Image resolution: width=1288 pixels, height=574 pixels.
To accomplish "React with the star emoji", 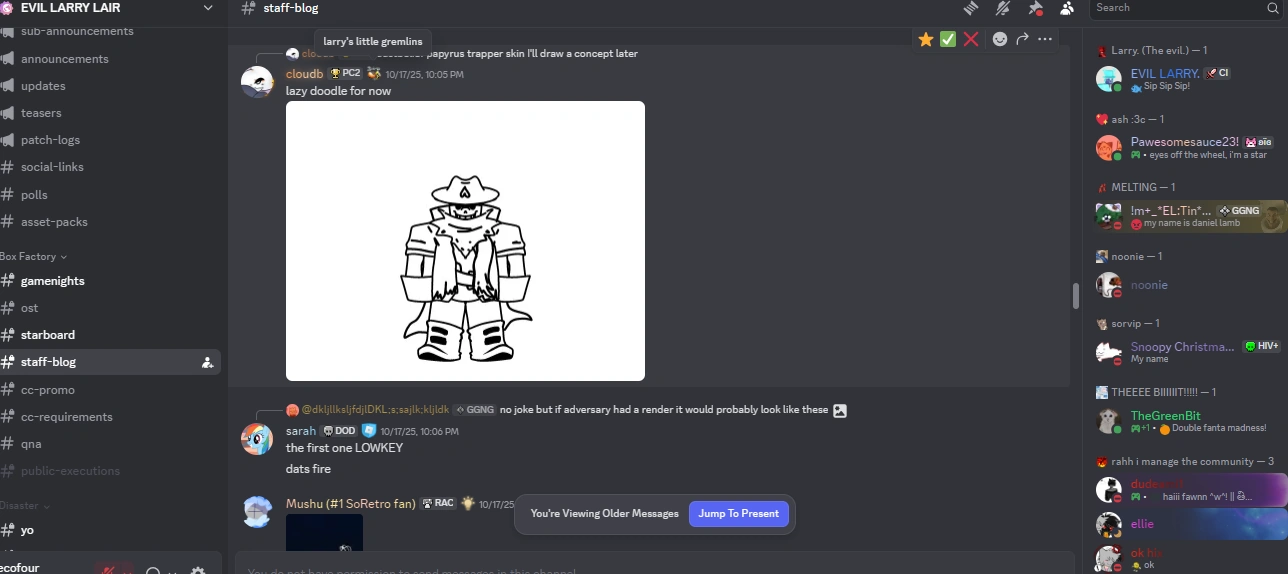I will [x=926, y=39].
